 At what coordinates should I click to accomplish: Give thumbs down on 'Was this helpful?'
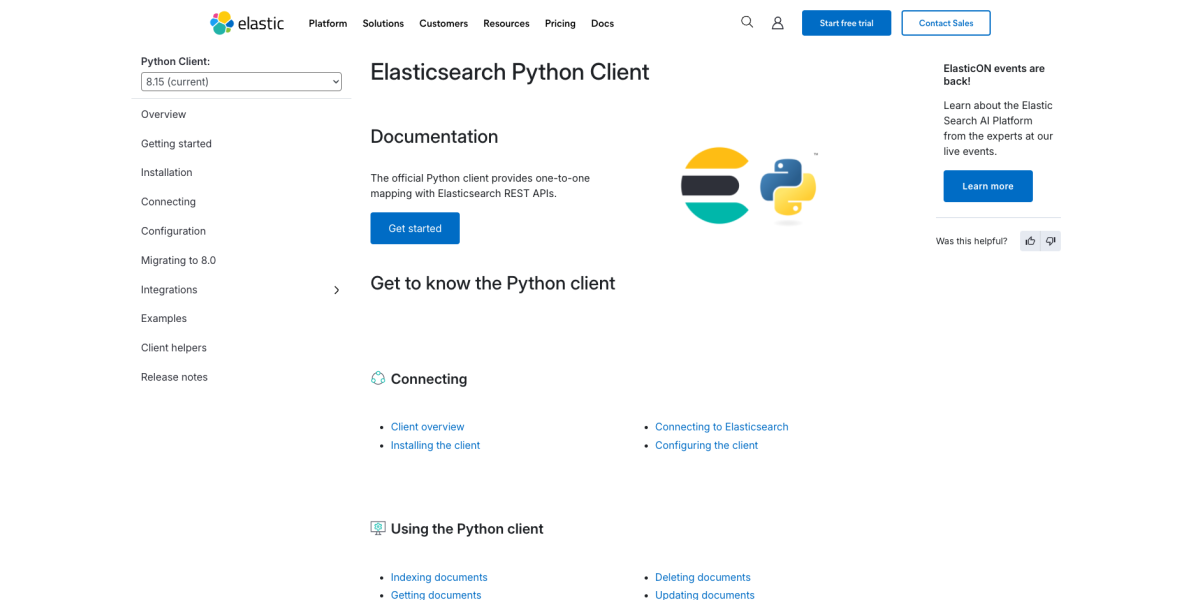tap(1051, 240)
